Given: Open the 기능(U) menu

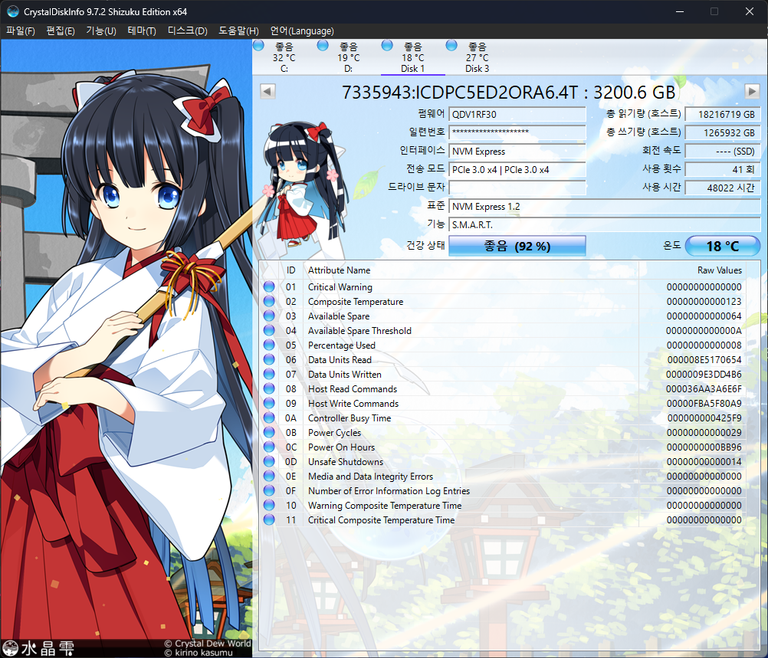Looking at the screenshot, I should pos(101,31).
